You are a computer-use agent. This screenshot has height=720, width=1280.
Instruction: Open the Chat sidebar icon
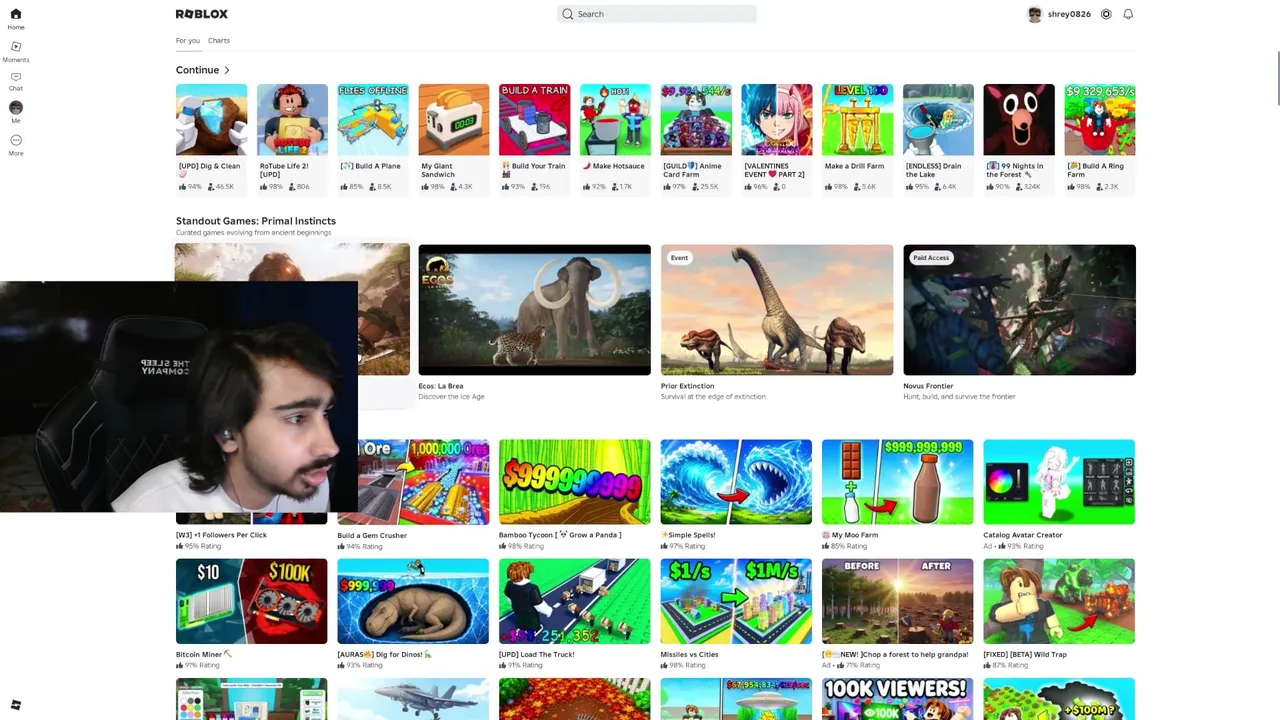click(16, 82)
